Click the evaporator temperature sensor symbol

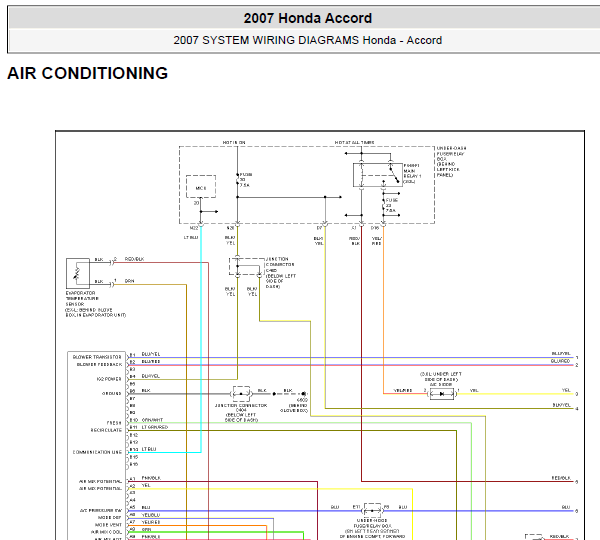(78, 273)
